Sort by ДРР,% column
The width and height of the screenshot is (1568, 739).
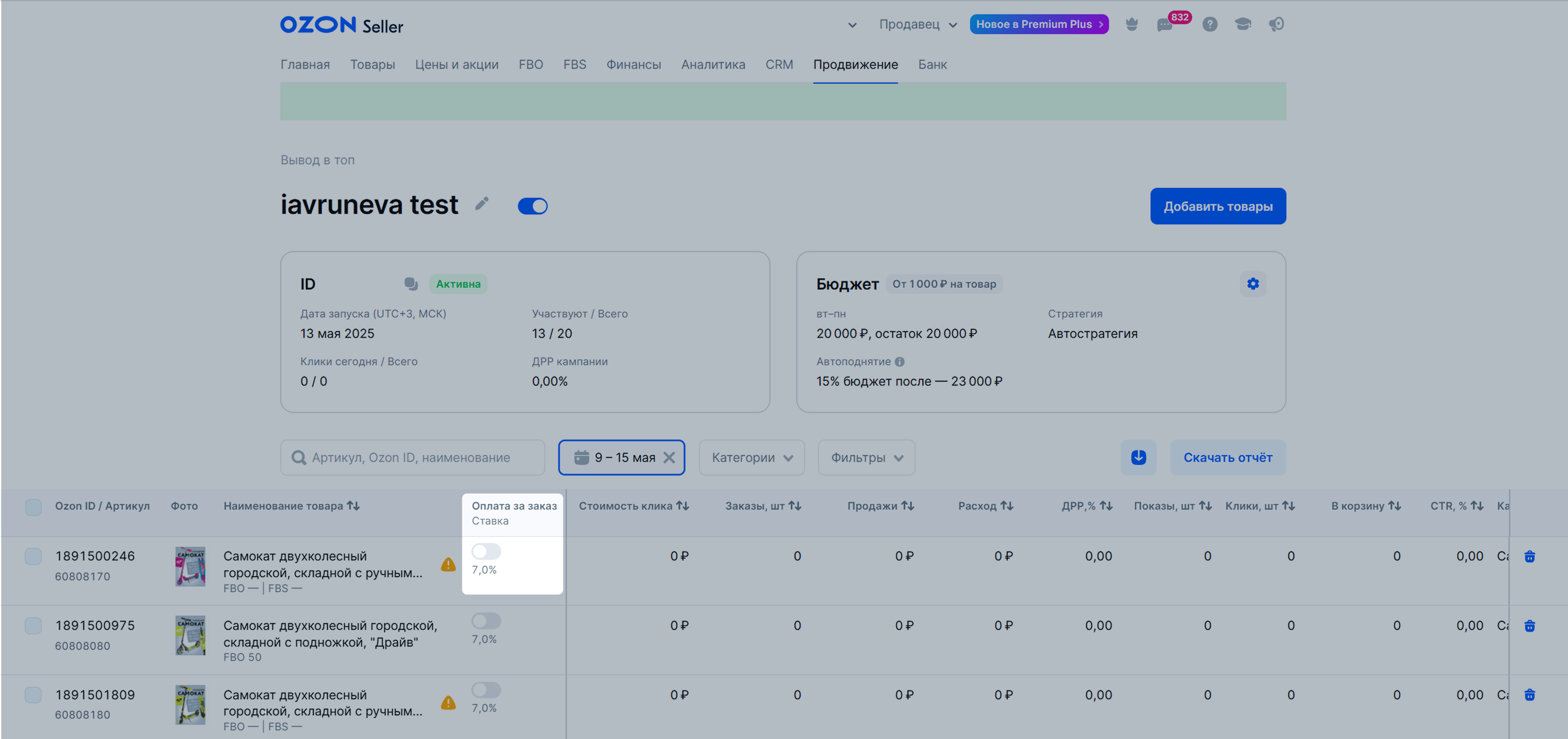point(1106,506)
